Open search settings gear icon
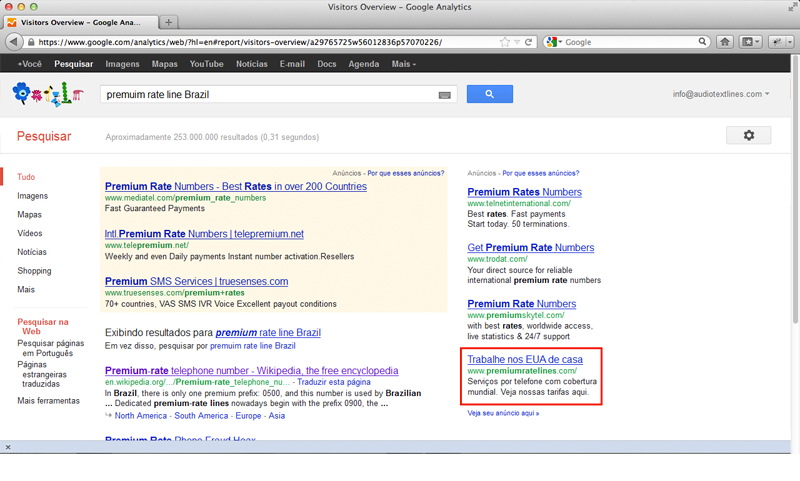Screen dimensions: 800x481 748,135
